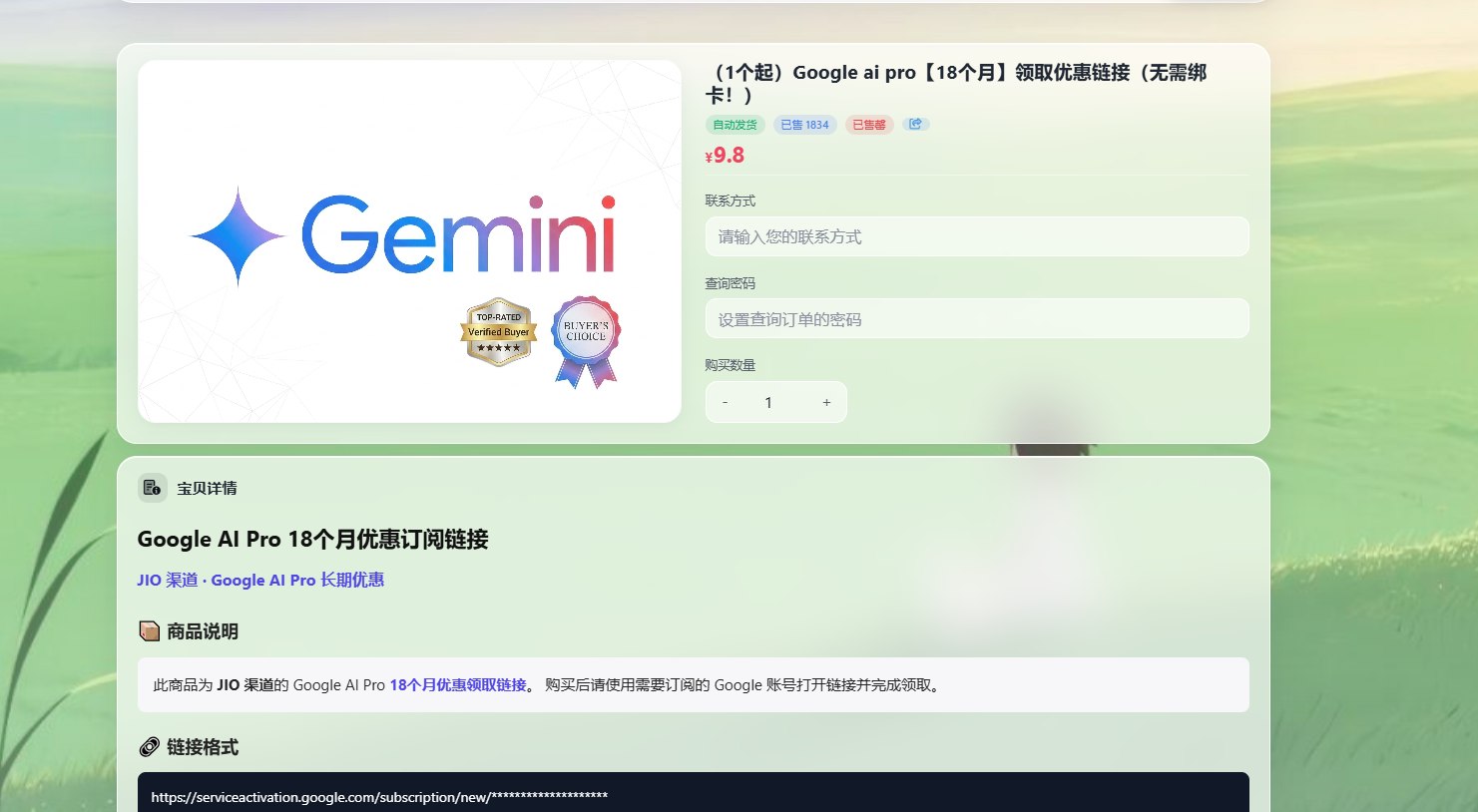
Task: Click the 购买数量 label
Action: pos(731,365)
